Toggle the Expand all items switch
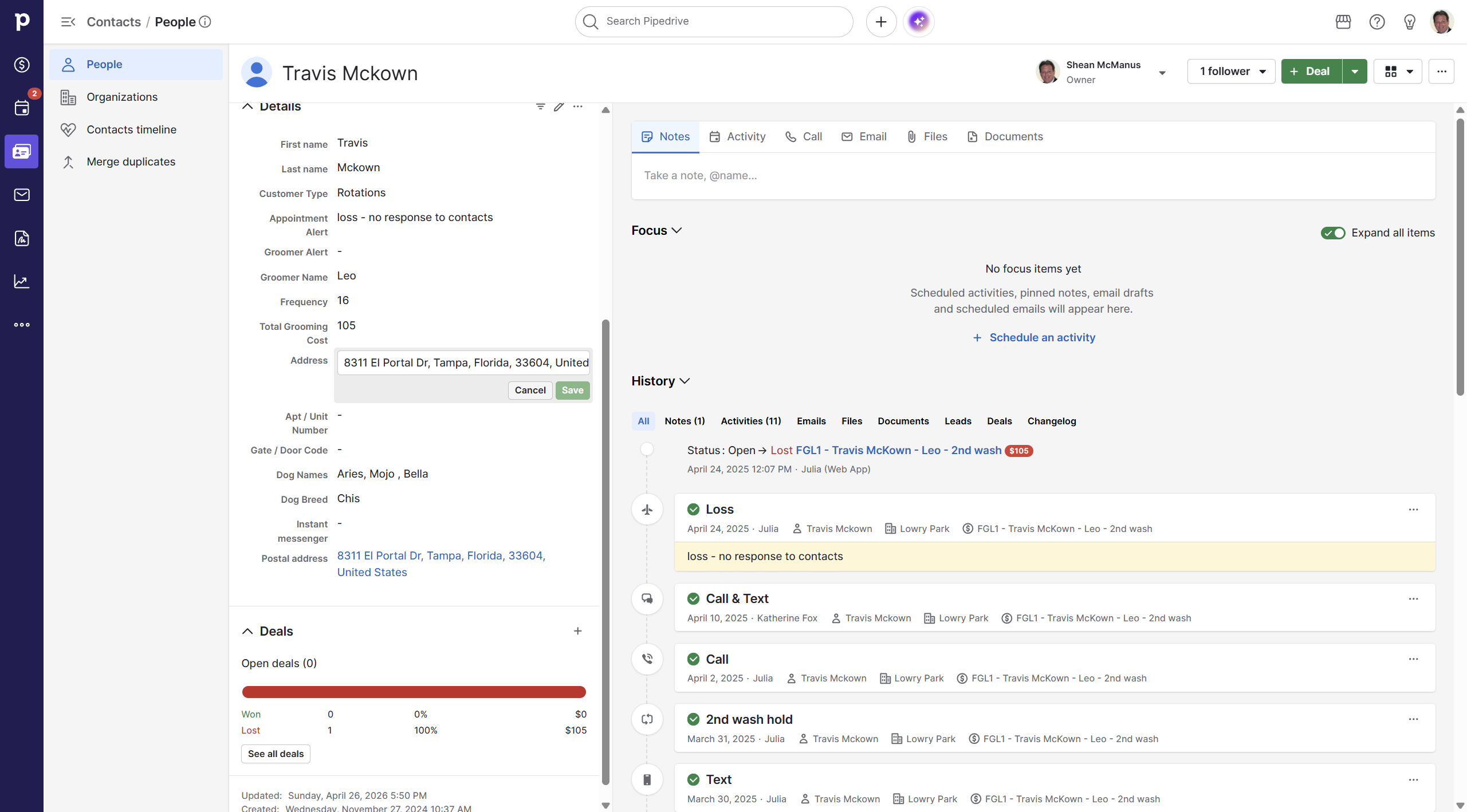The image size is (1467, 812). [x=1332, y=232]
